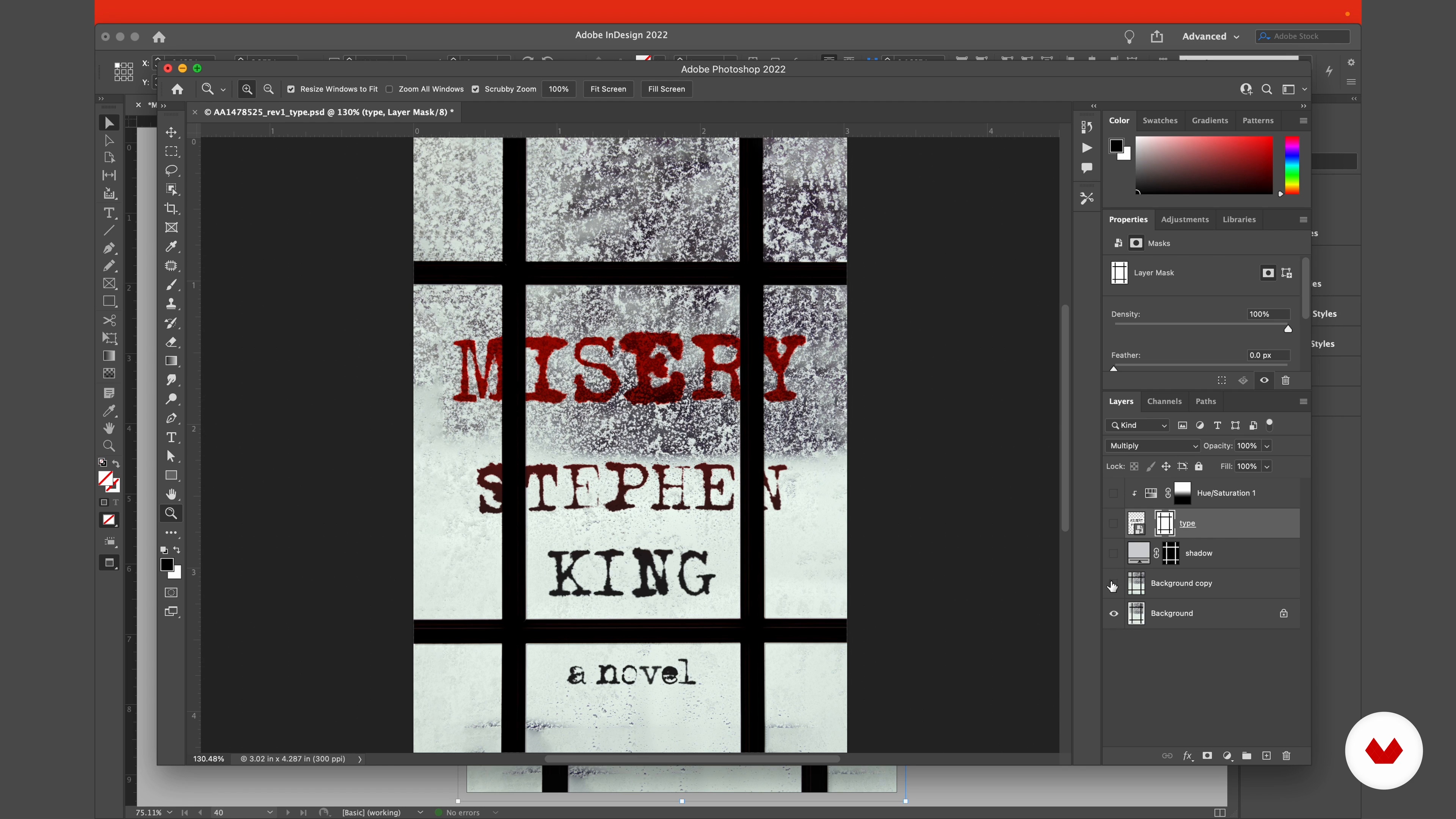The width and height of the screenshot is (1456, 819).
Task: Enable Zoom All Windows checkbox
Action: point(389,89)
